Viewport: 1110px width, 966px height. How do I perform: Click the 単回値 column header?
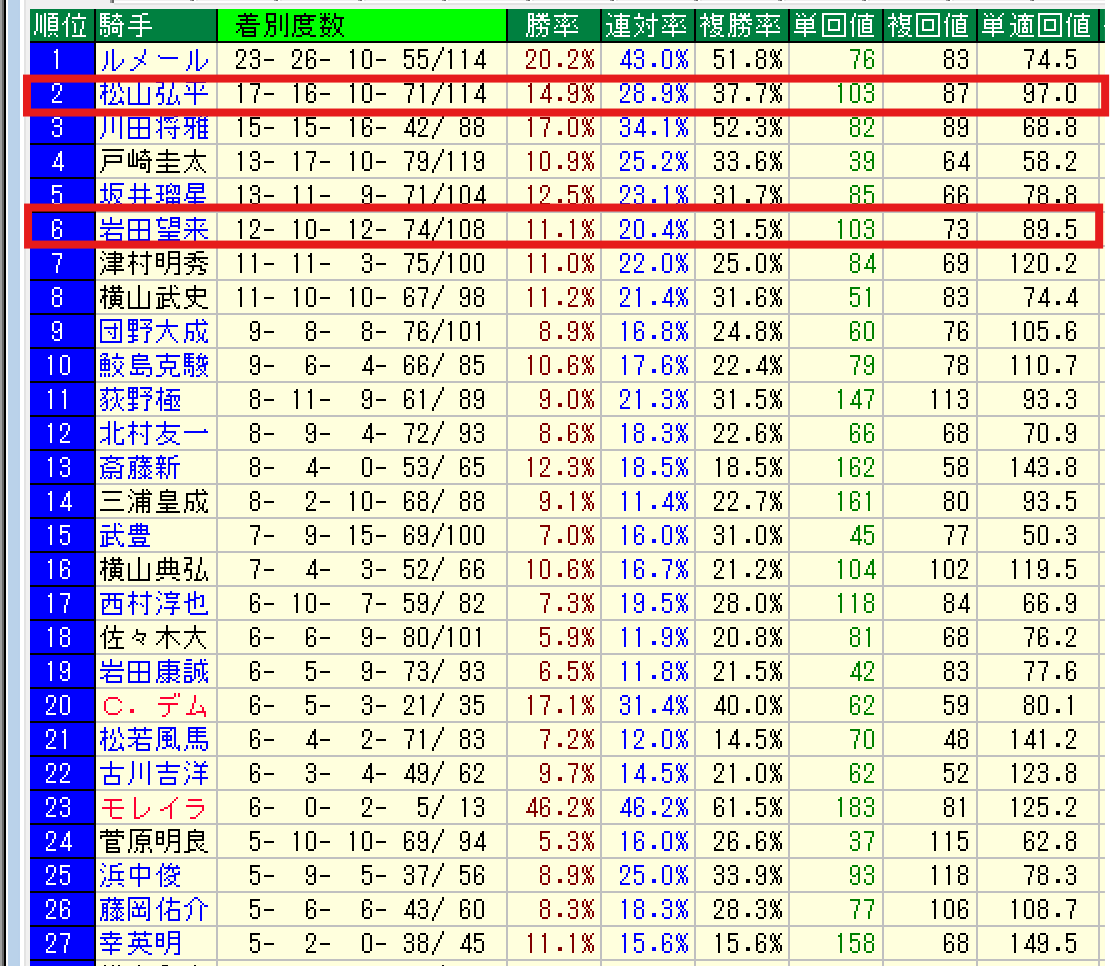pyautogui.click(x=834, y=25)
